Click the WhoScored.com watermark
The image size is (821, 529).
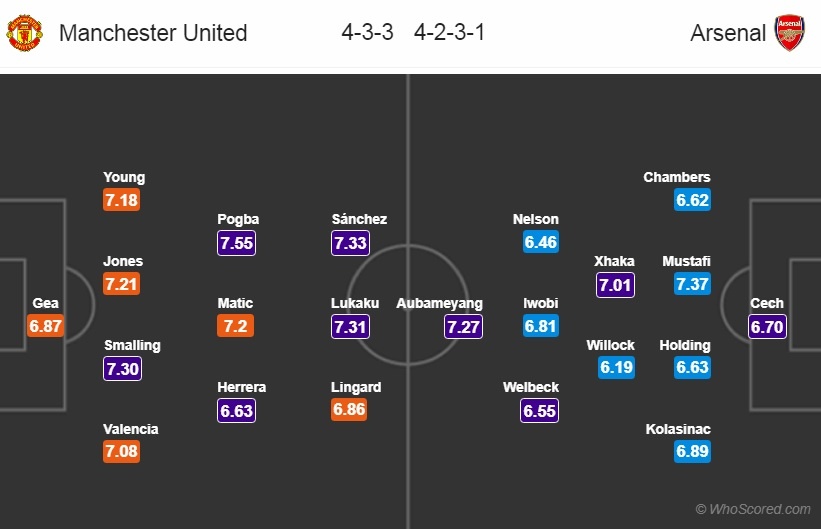tap(753, 510)
